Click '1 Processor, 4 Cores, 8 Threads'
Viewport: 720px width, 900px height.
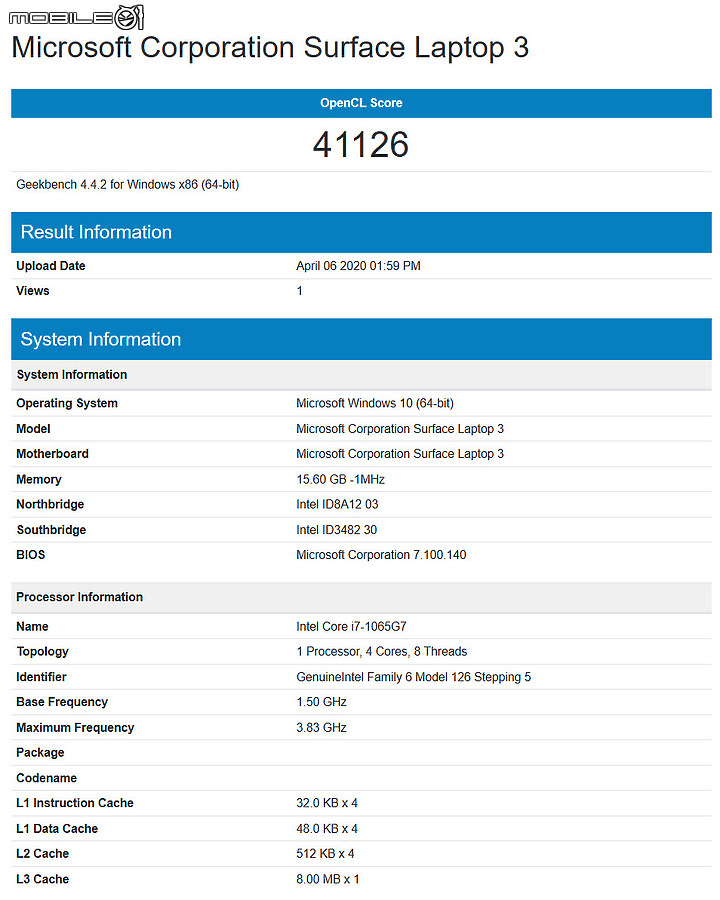click(382, 651)
